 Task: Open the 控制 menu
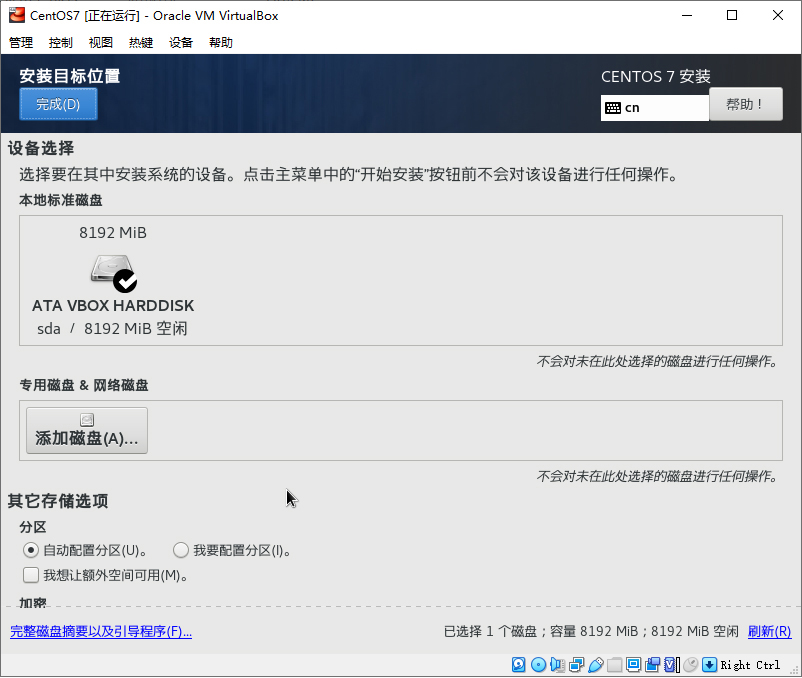click(x=60, y=42)
